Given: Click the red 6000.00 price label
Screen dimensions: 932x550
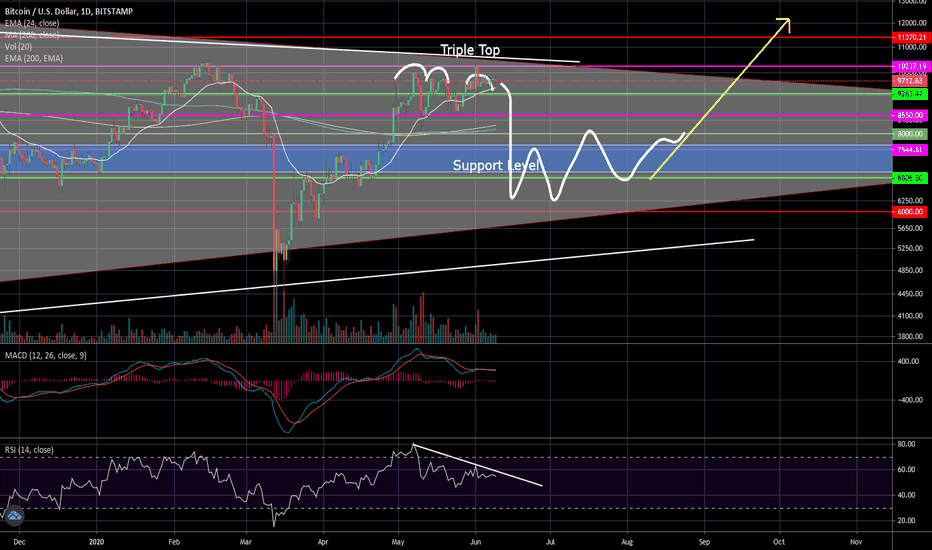Looking at the screenshot, I should point(910,212).
